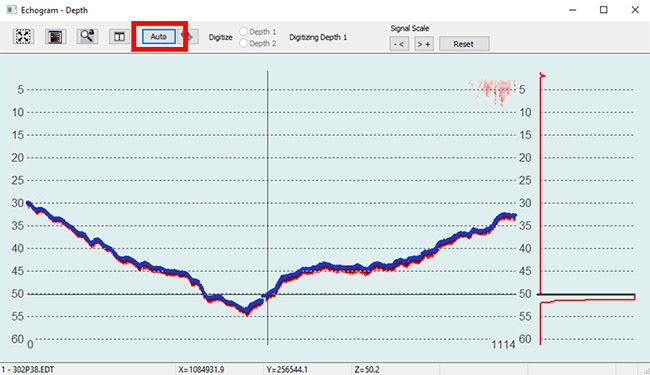This screenshot has width=650, height=375.
Task: Click the 'Digitize' label
Action: pyautogui.click(x=221, y=37)
